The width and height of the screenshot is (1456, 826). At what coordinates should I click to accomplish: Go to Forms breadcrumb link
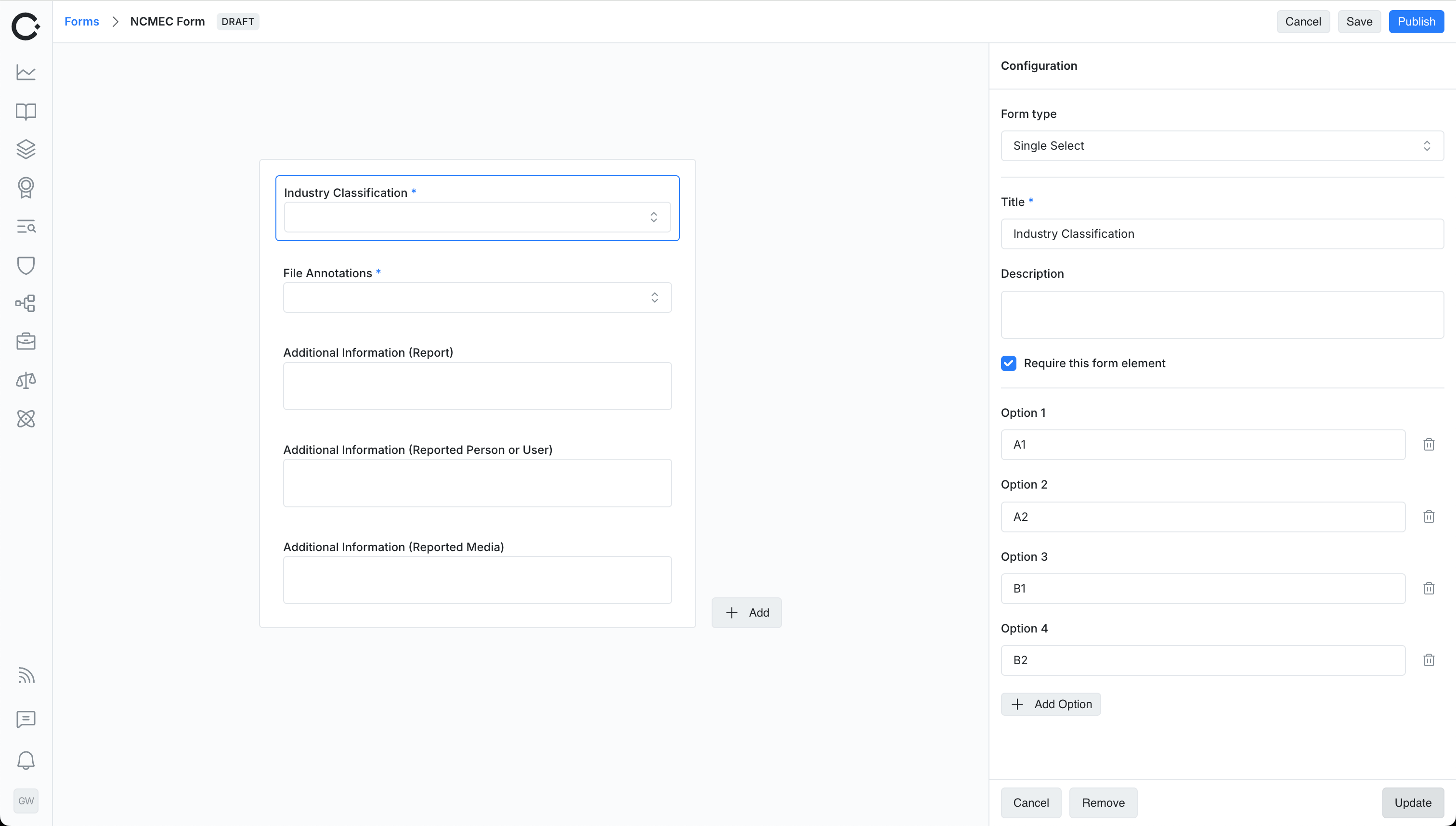click(82, 22)
